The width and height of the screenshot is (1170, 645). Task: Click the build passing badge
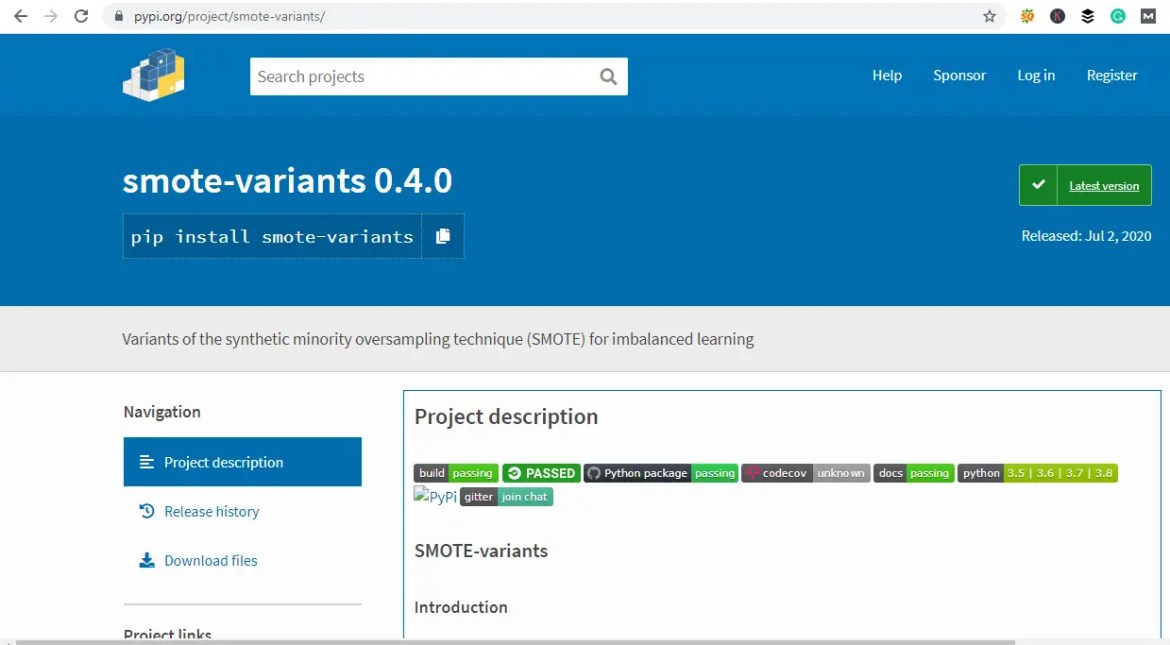pos(456,473)
